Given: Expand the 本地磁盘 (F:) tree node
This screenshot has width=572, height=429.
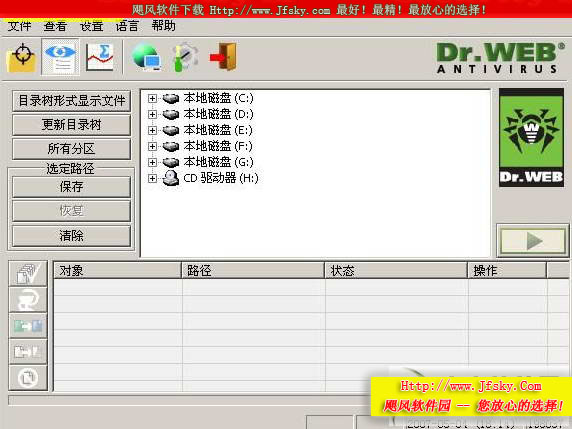Looking at the screenshot, I should [152, 147].
